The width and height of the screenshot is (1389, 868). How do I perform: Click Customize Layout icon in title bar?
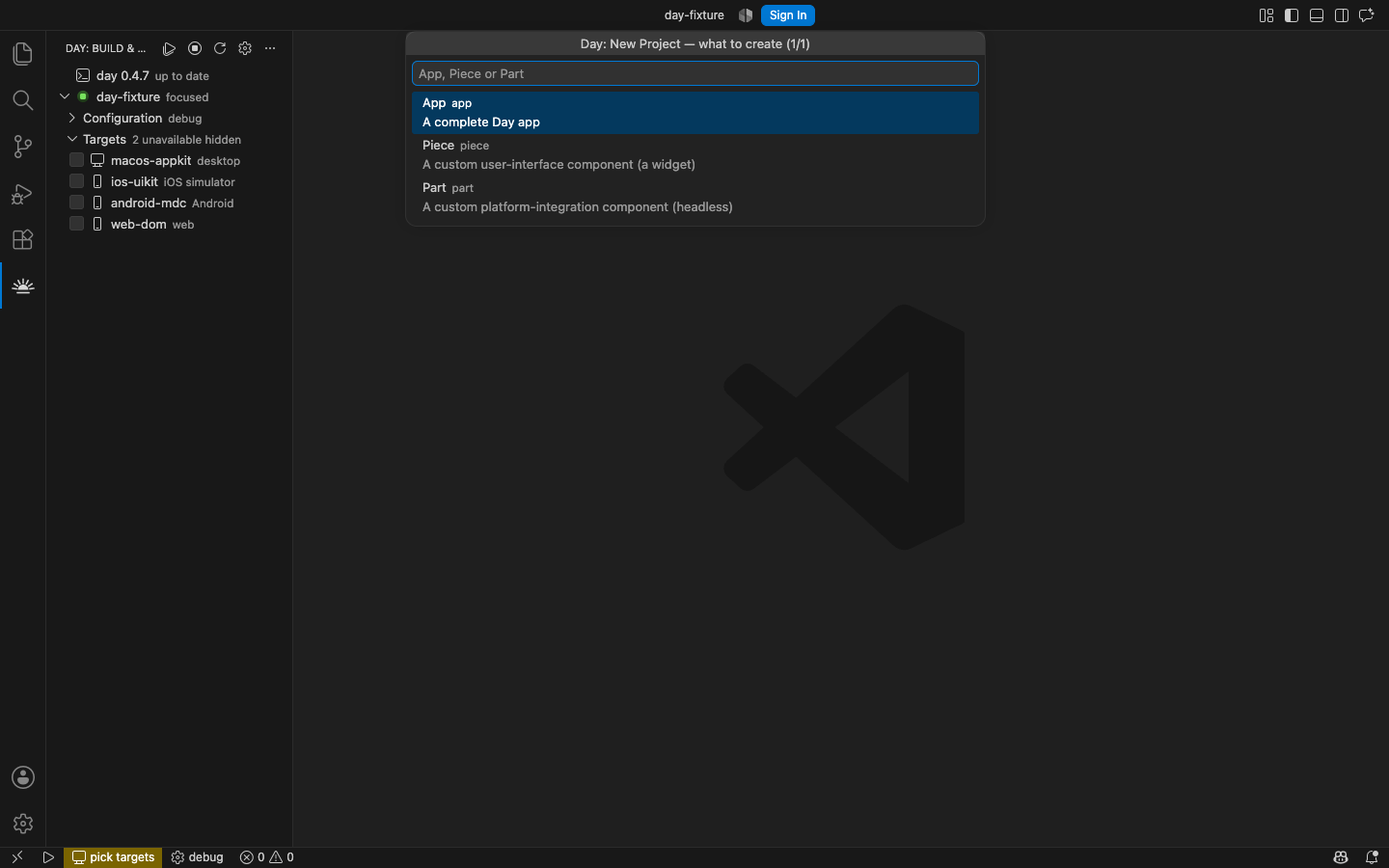pyautogui.click(x=1266, y=15)
